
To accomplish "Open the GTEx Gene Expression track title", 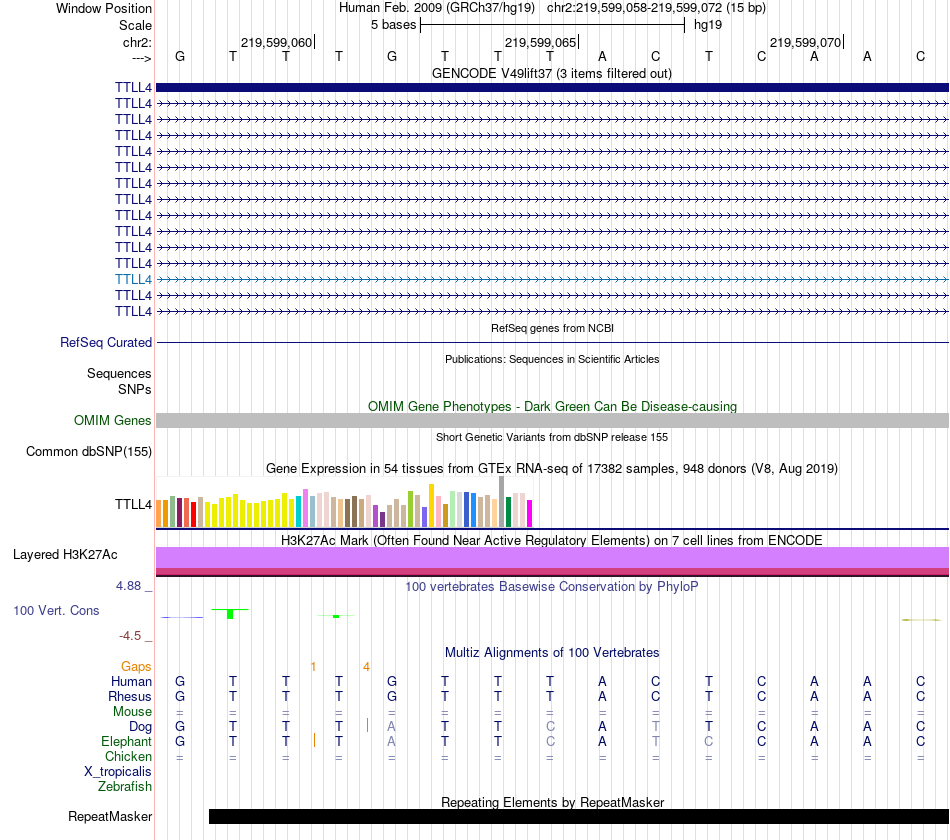I will pyautogui.click(x=552, y=468).
